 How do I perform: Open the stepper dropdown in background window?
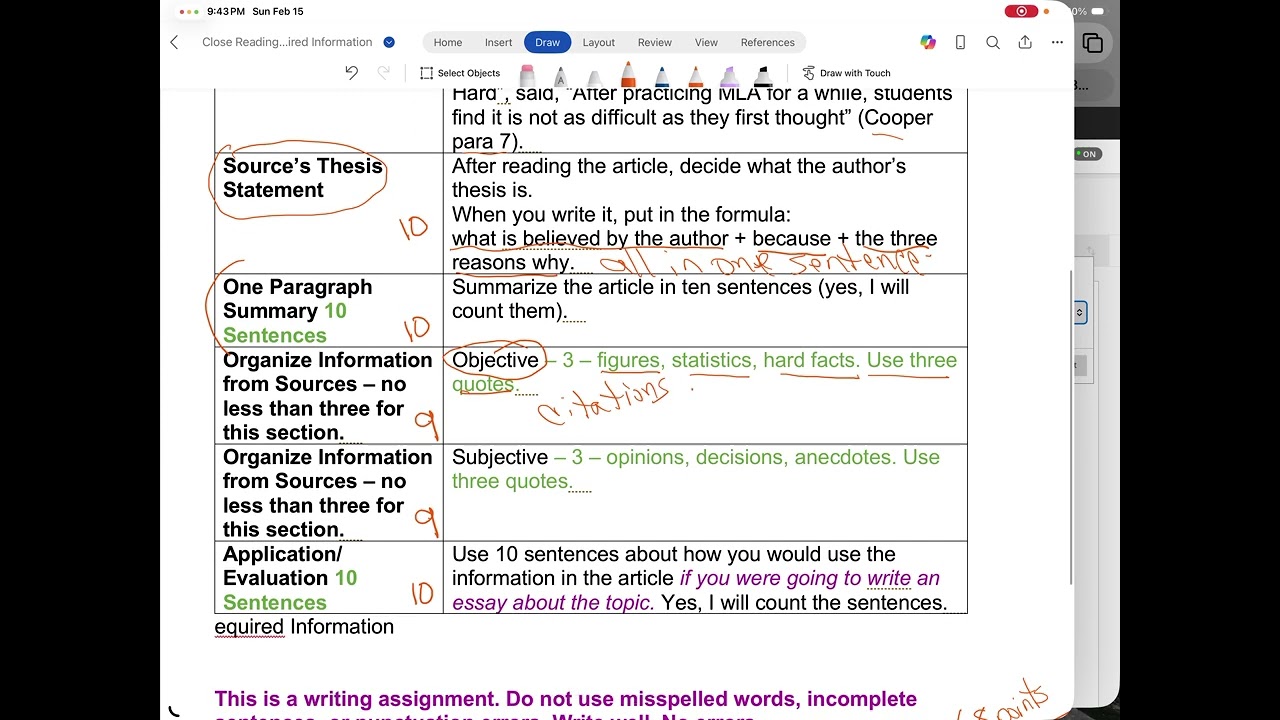pyautogui.click(x=1080, y=313)
